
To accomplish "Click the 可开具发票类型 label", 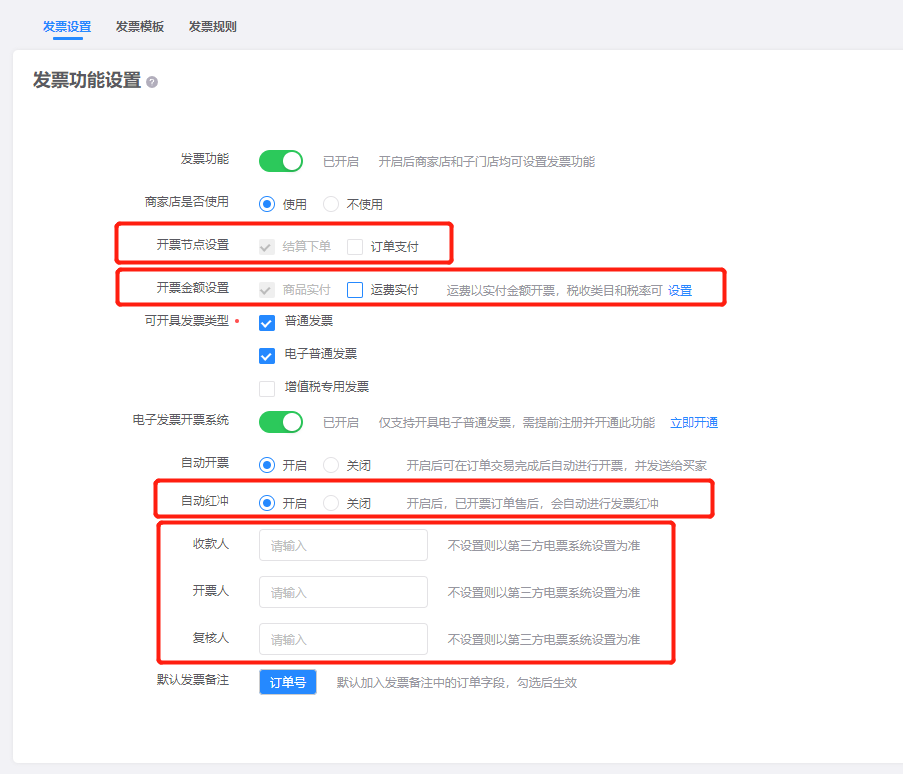I will click(x=187, y=321).
